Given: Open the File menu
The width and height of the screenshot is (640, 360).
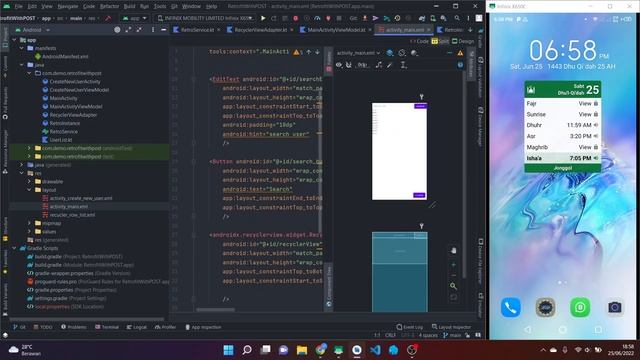Looking at the screenshot, I should point(18,7).
